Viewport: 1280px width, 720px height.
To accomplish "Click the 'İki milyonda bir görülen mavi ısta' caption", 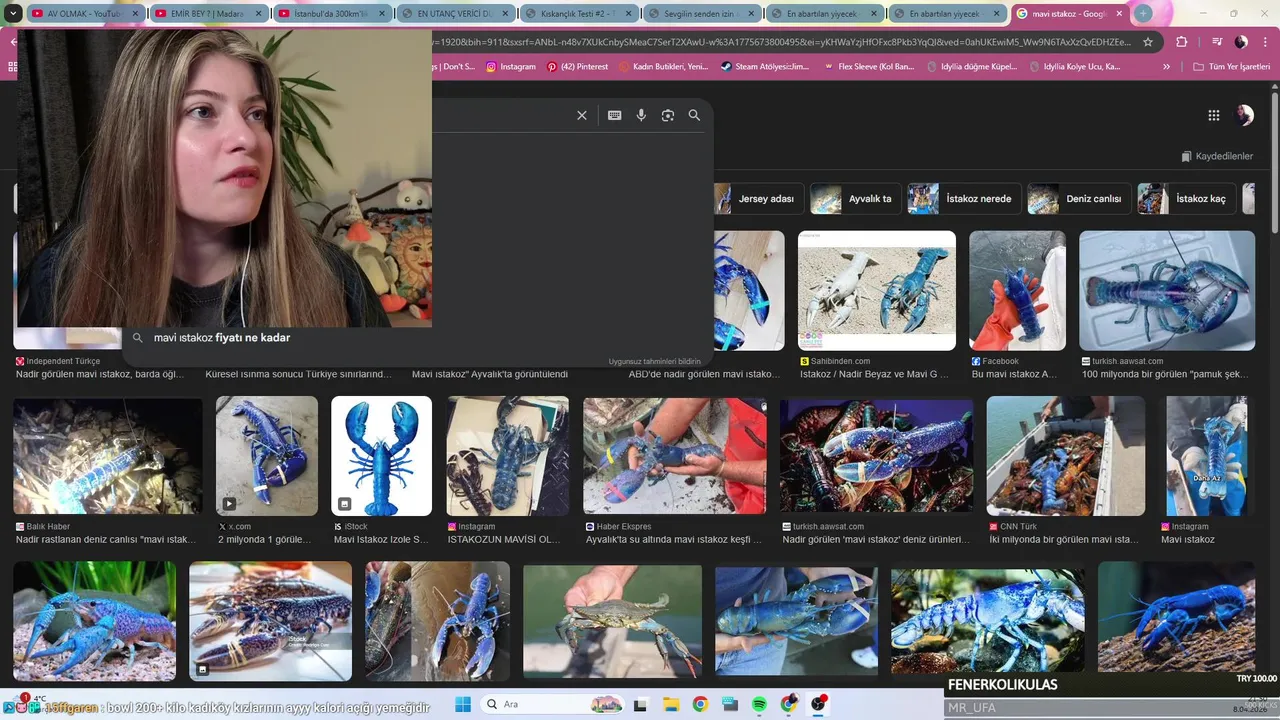I will coord(1064,539).
